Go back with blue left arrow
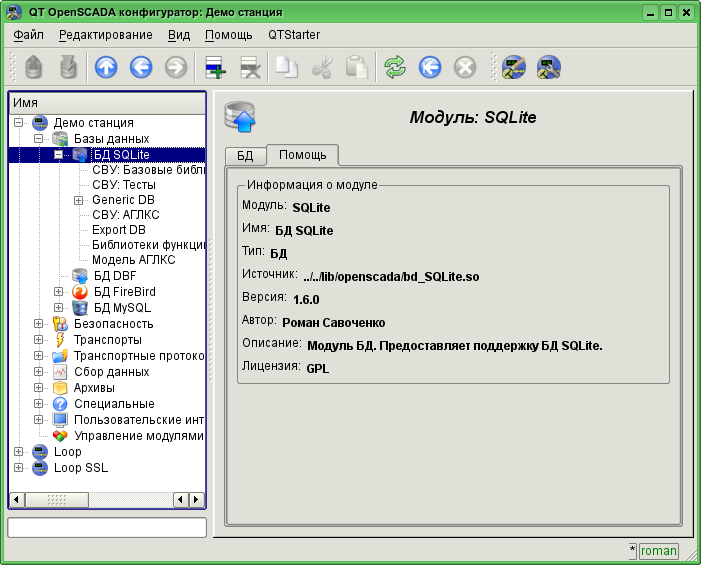 pos(141,67)
